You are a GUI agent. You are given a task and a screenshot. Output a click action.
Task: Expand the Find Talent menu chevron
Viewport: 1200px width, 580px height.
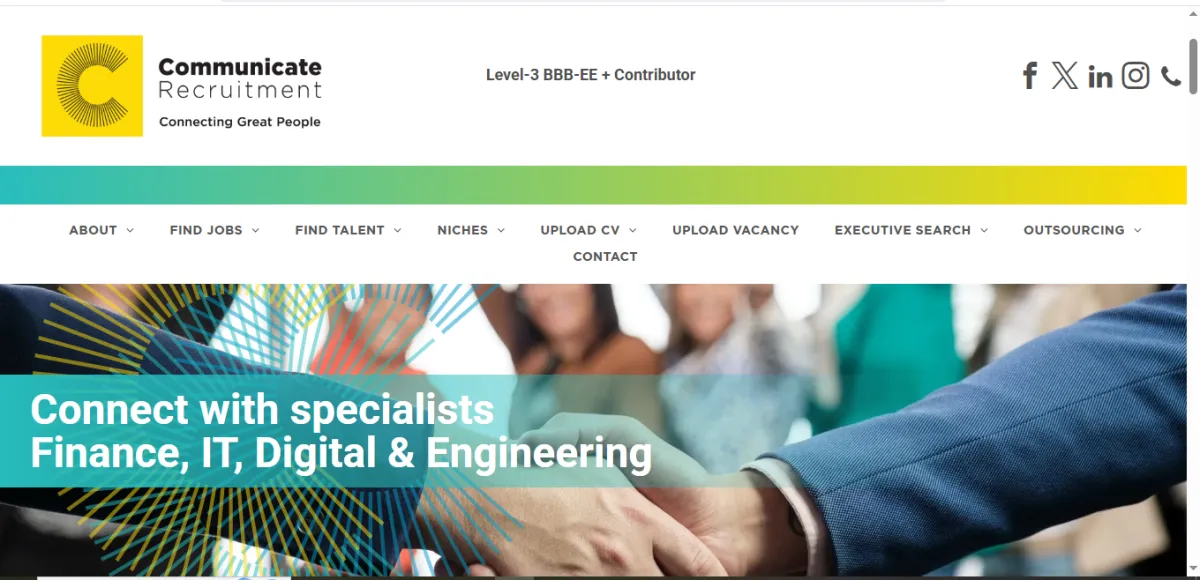397,230
